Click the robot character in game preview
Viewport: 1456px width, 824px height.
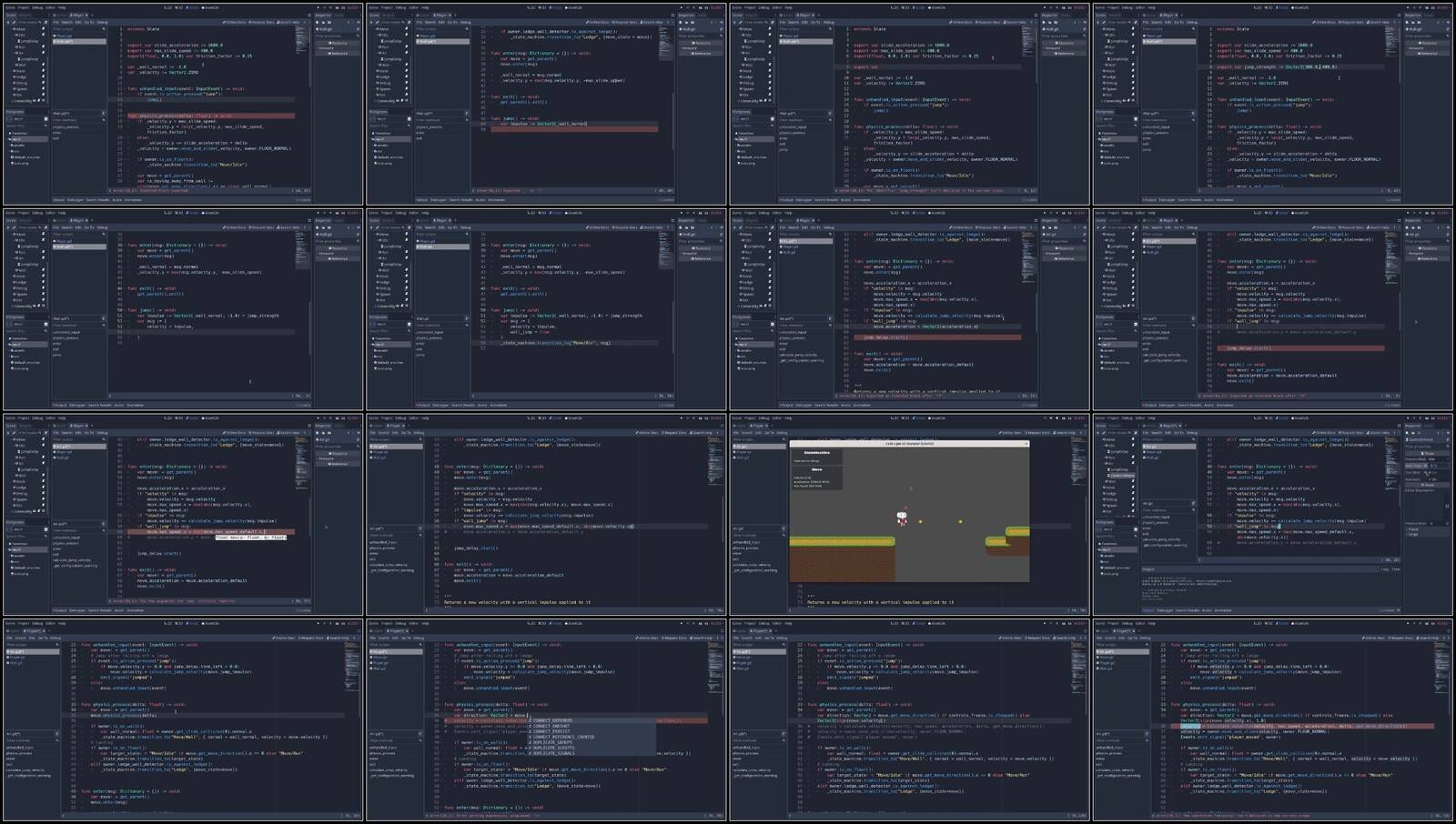pyautogui.click(x=902, y=518)
